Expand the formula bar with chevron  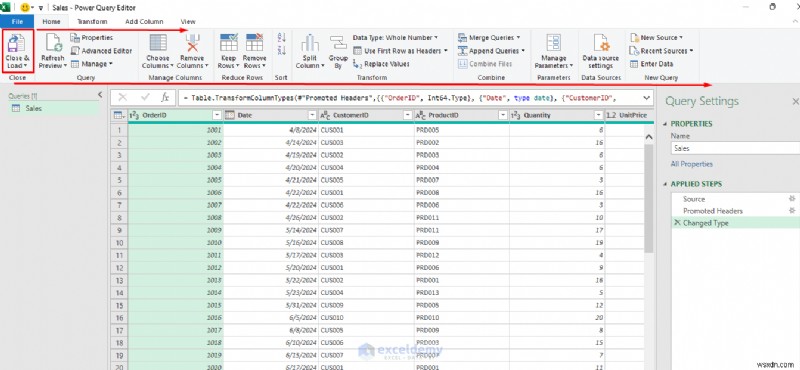(x=647, y=97)
